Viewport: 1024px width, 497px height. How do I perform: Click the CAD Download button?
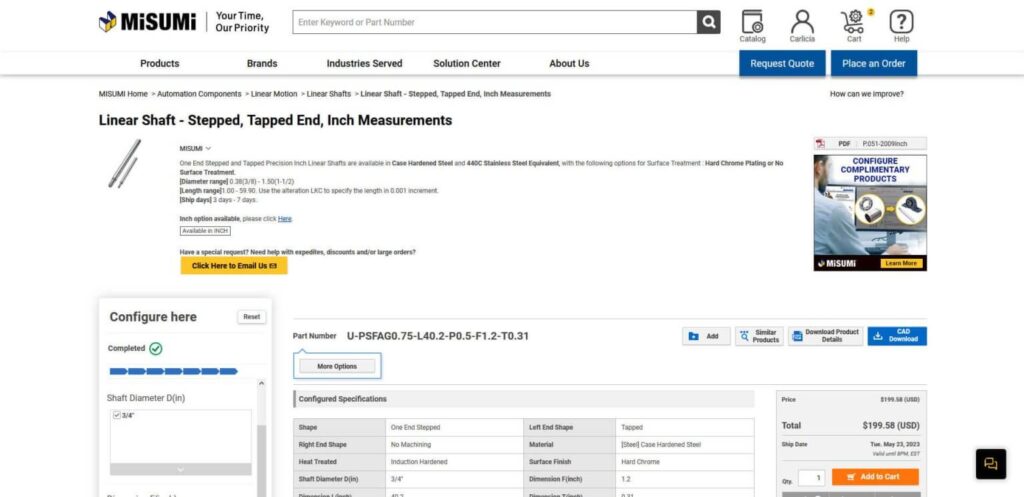pyautogui.click(x=897, y=337)
